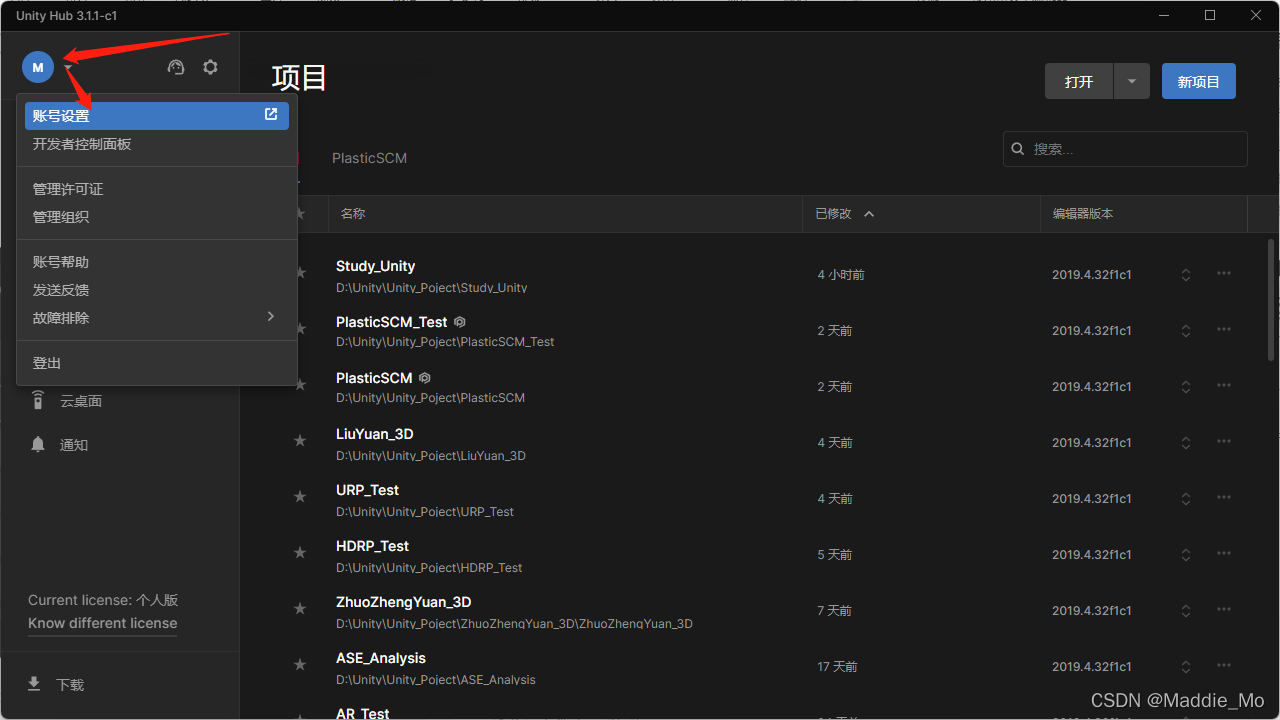Star the URP_Test project

(x=299, y=496)
